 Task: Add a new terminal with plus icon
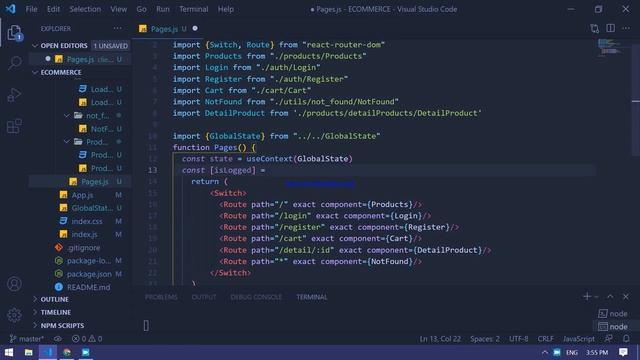pos(587,296)
